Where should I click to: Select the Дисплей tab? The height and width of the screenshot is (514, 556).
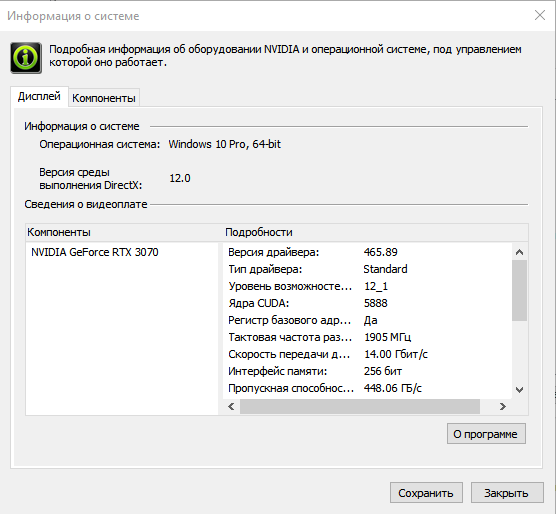(39, 96)
